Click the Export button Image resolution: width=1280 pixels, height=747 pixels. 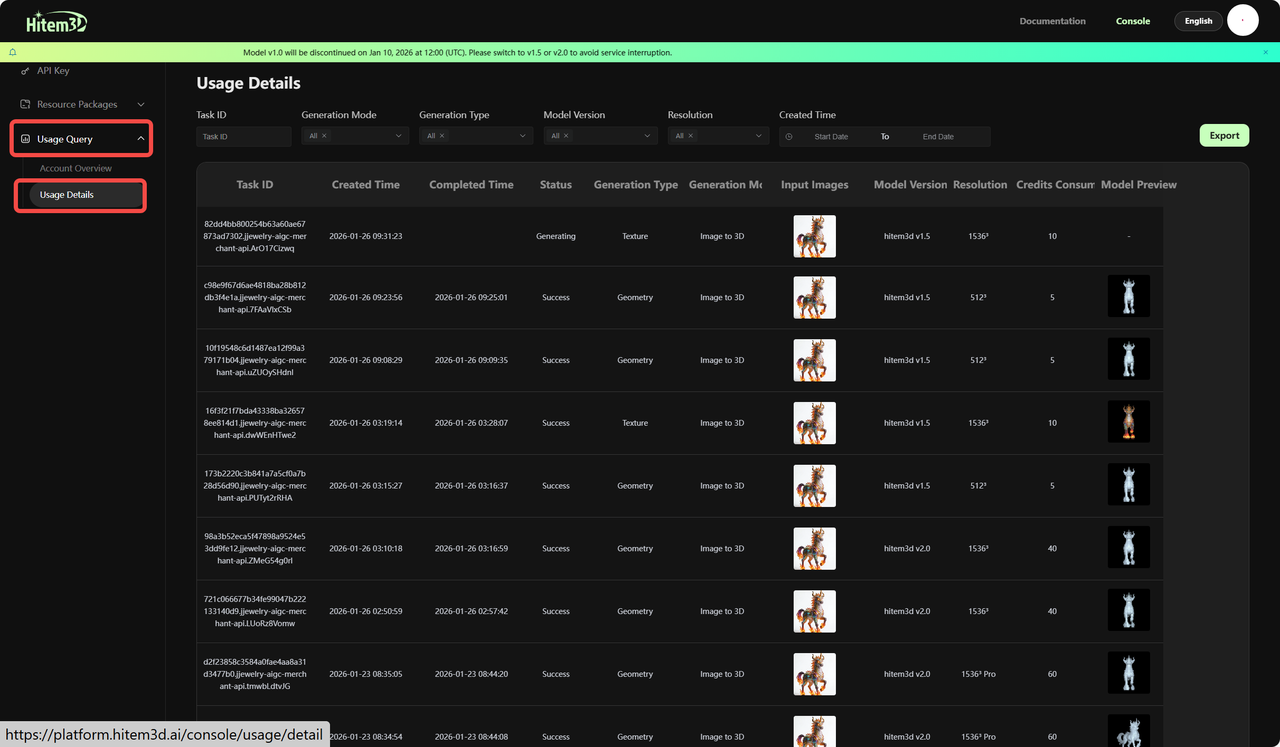(1224, 136)
